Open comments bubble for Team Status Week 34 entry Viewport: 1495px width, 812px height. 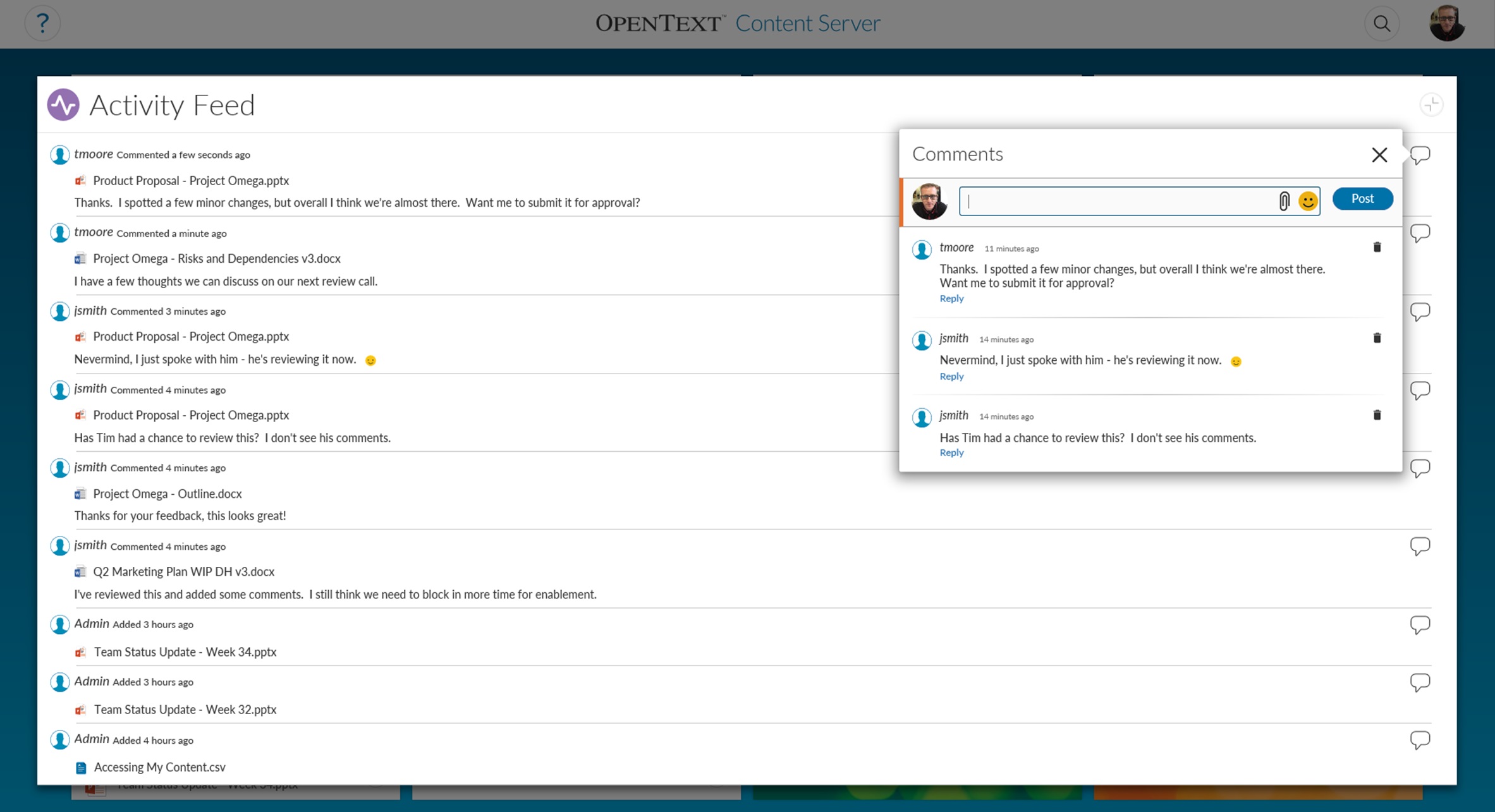[x=1420, y=625]
